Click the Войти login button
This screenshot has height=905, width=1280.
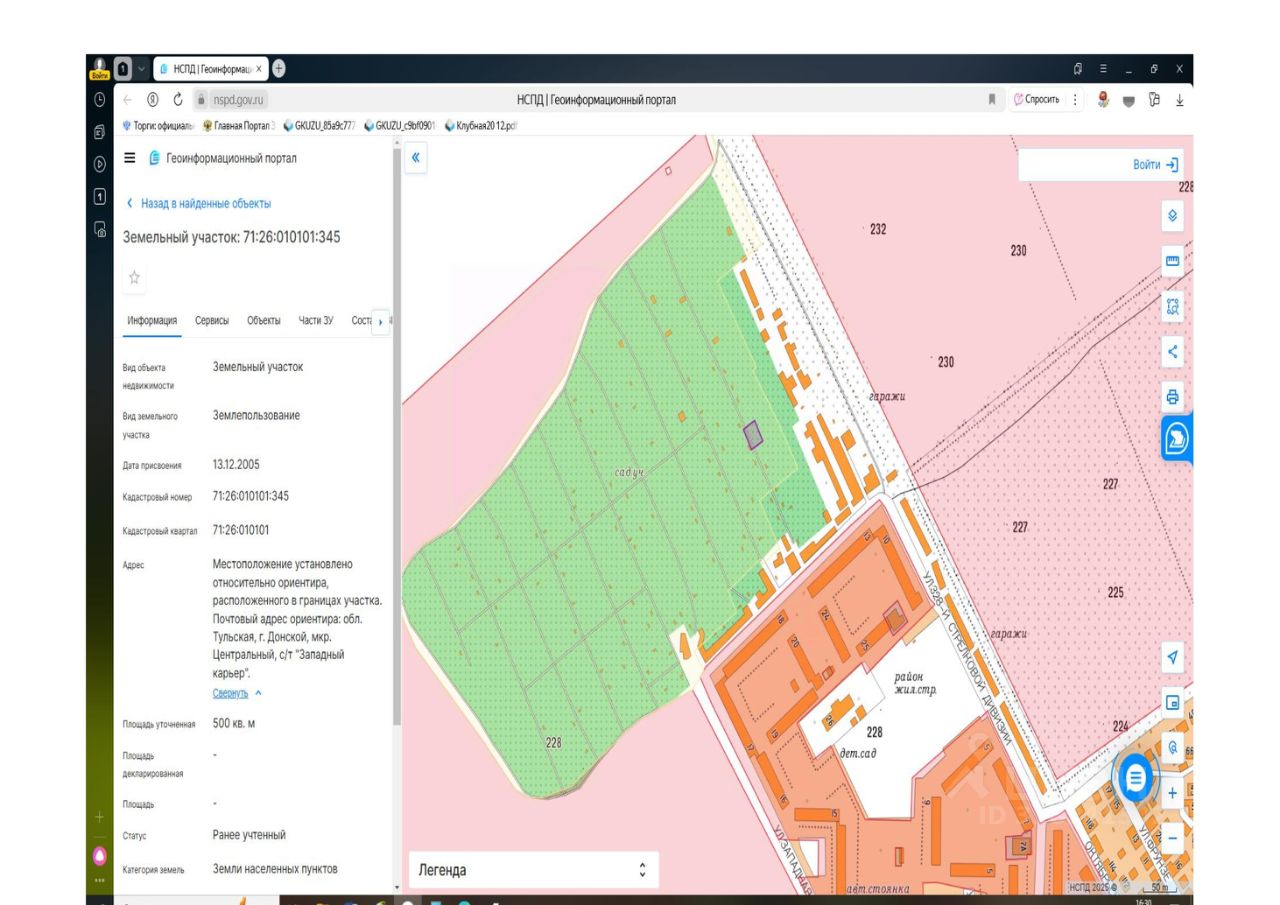point(1156,164)
